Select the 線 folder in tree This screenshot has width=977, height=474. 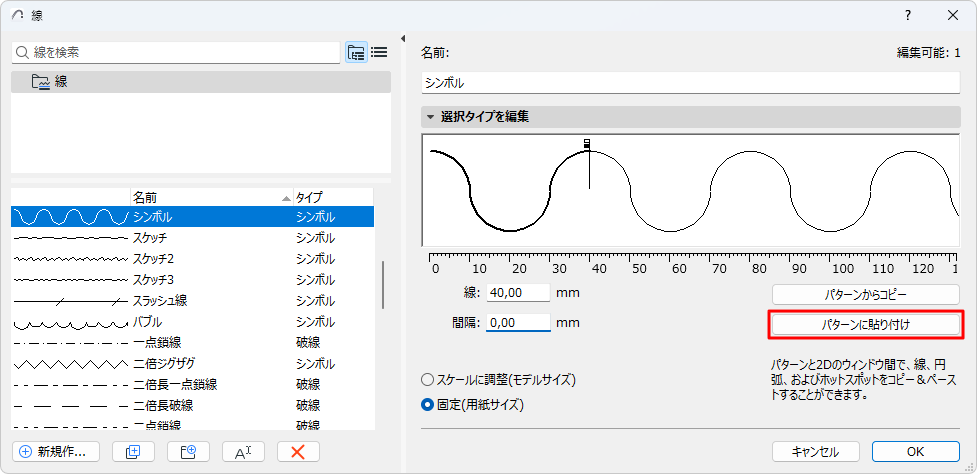(201, 82)
